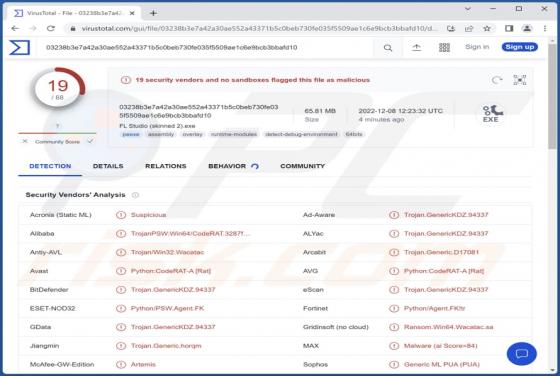Open the browser three-dot menu

pos(545,29)
